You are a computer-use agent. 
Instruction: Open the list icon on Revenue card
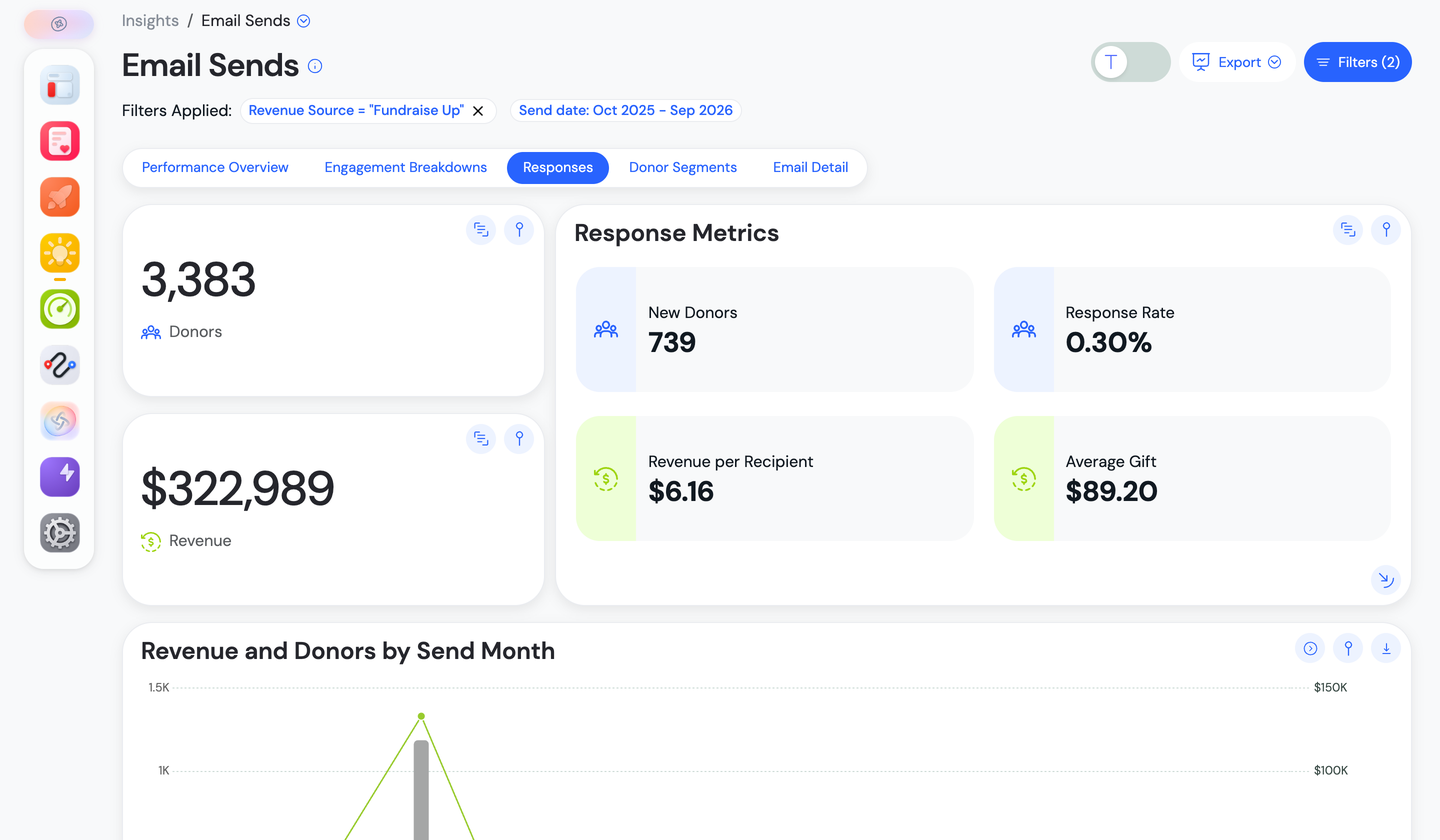[x=481, y=438]
